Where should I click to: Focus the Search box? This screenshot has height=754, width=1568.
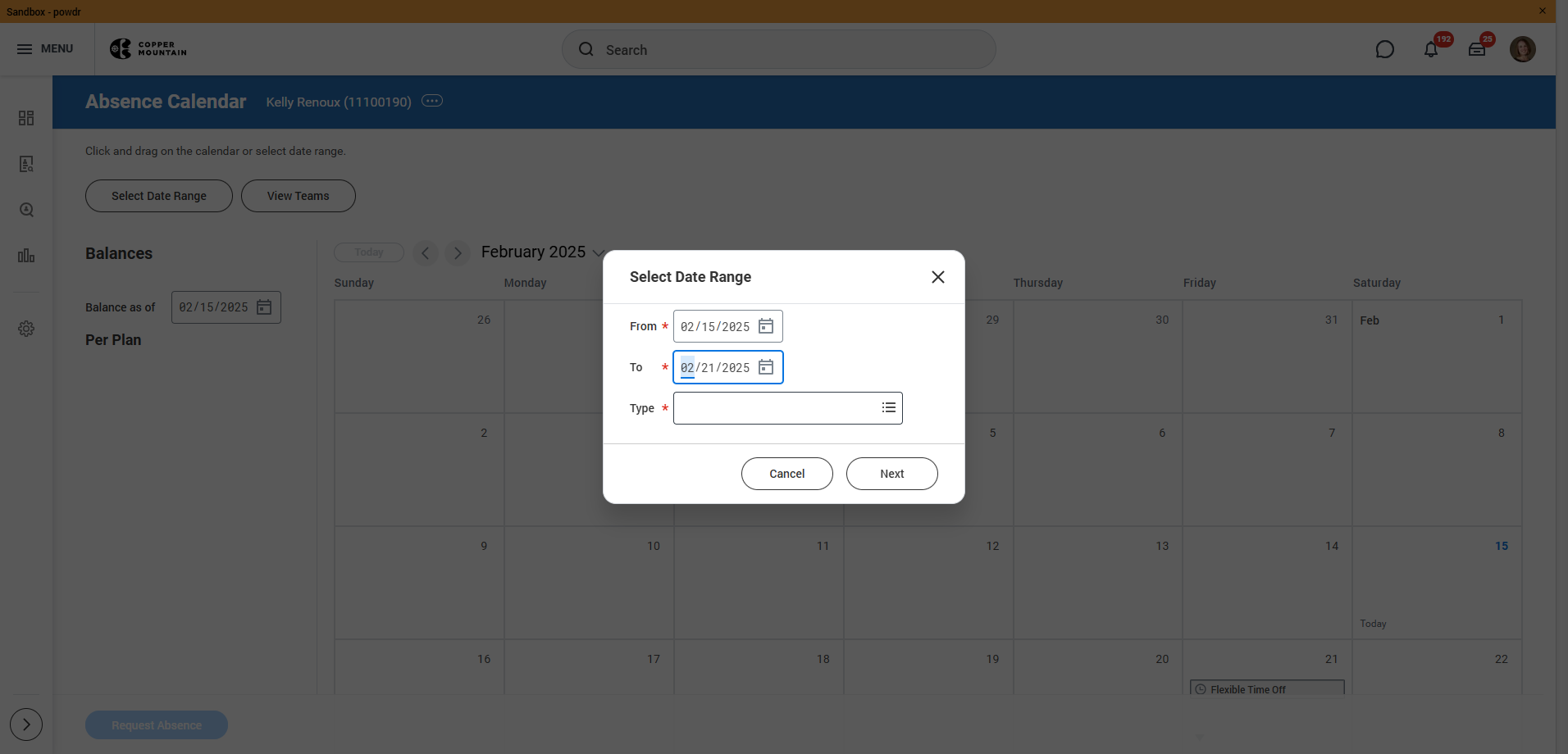[779, 50]
